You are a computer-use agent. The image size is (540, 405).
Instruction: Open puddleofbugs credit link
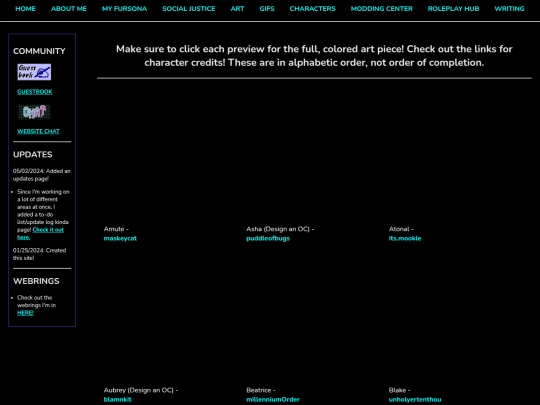(x=268, y=238)
